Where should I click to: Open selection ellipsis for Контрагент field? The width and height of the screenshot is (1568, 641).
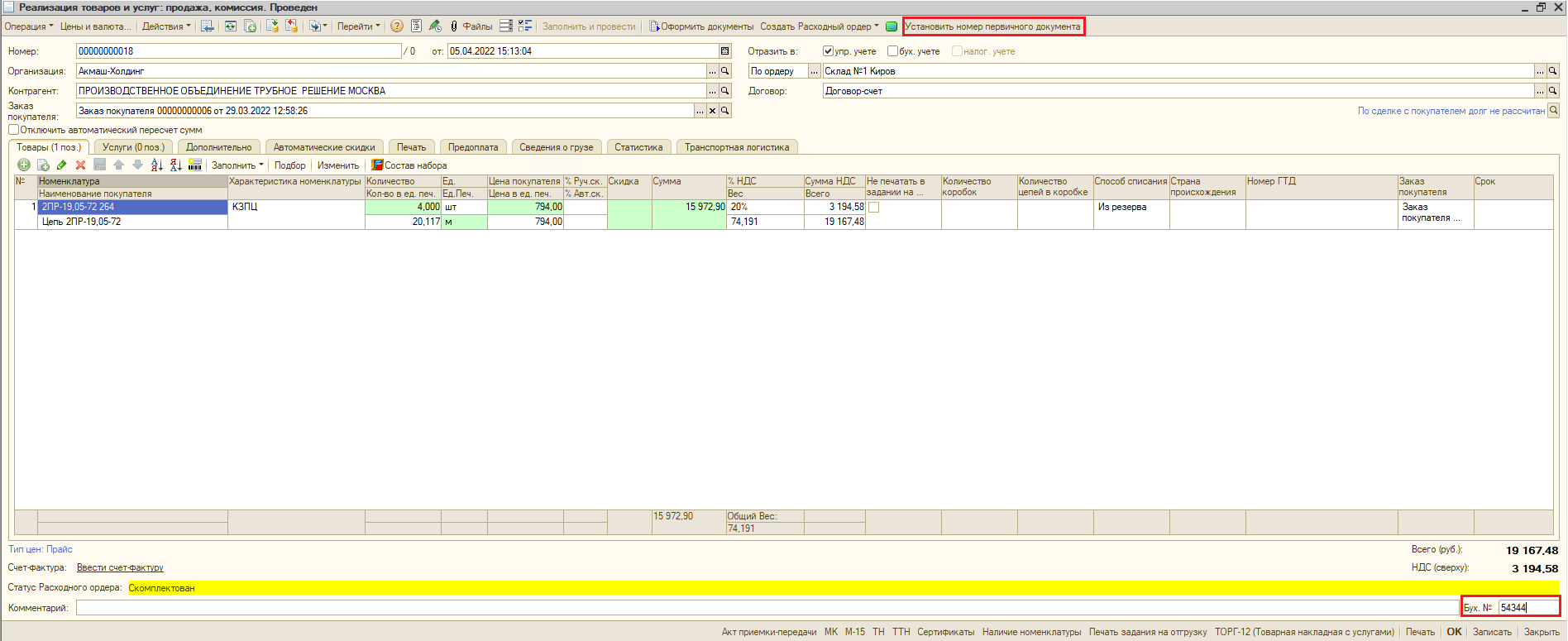[x=713, y=91]
